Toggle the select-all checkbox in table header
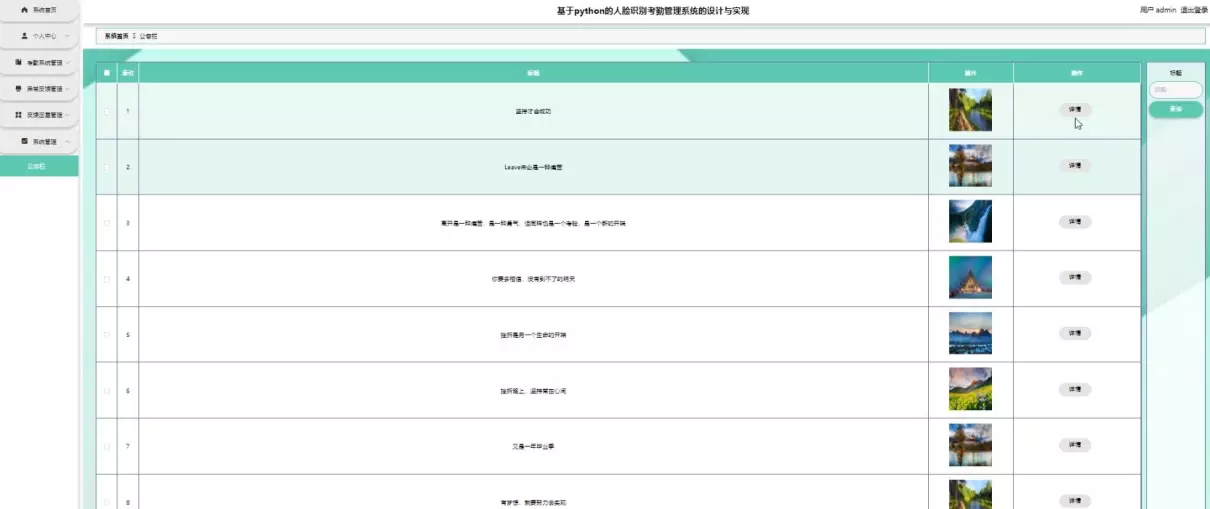The height and width of the screenshot is (509, 1210). point(107,73)
